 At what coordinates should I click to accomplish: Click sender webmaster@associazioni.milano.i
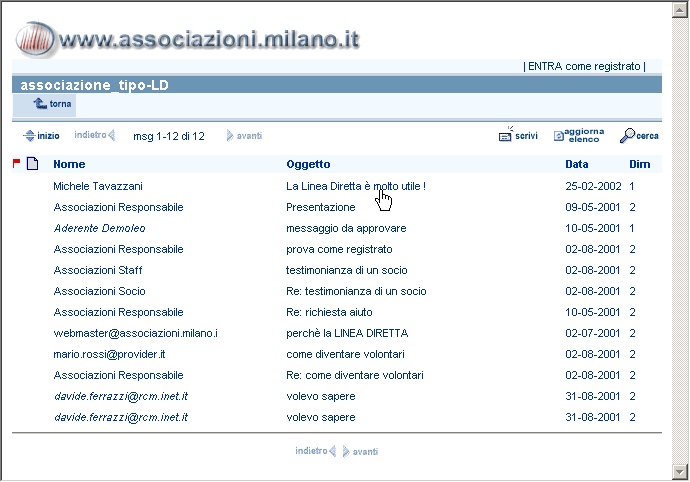135,333
